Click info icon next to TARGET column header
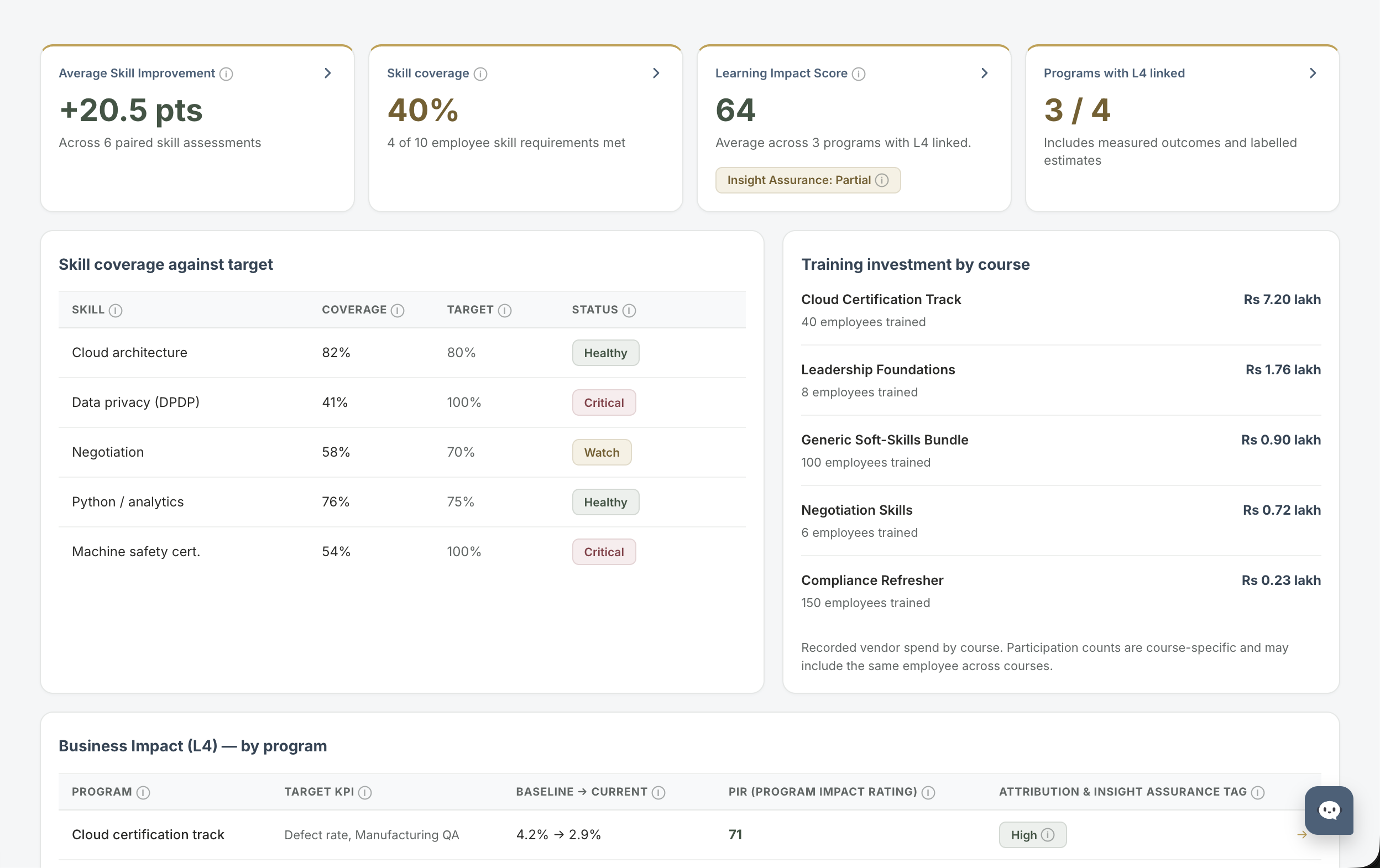This screenshot has width=1380, height=868. [x=505, y=311]
